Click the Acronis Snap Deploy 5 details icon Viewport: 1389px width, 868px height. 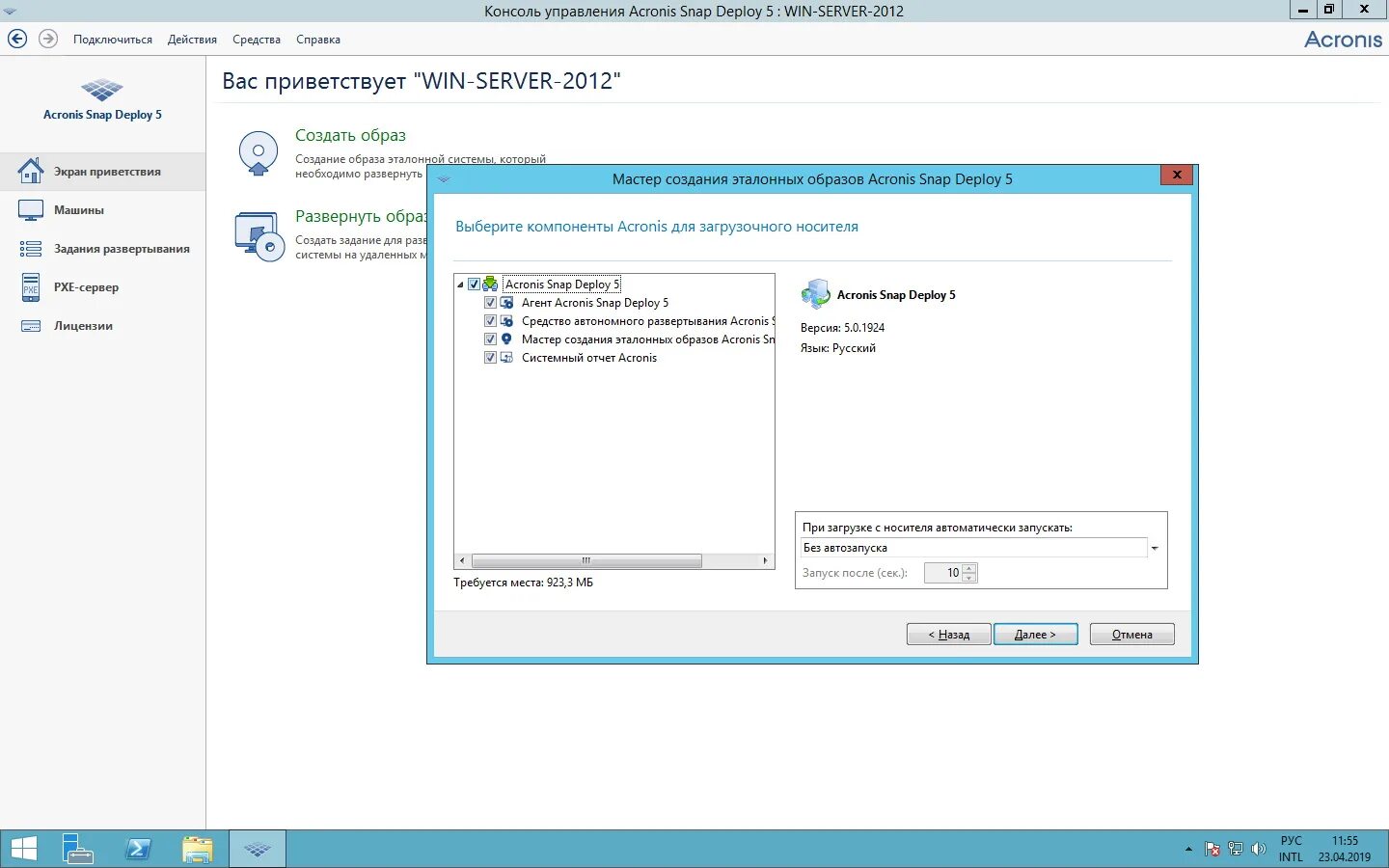coord(816,293)
